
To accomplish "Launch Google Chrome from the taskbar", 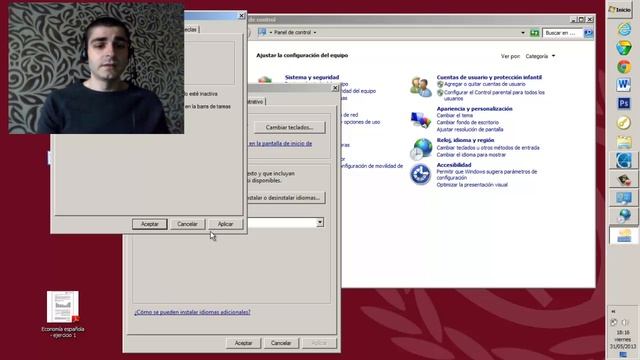I will [624, 67].
